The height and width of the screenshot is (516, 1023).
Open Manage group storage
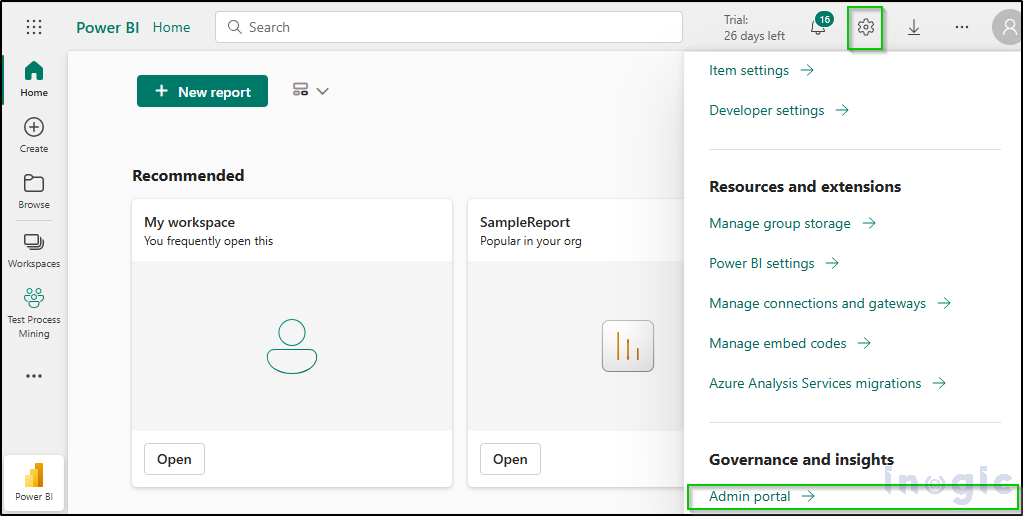pos(792,223)
